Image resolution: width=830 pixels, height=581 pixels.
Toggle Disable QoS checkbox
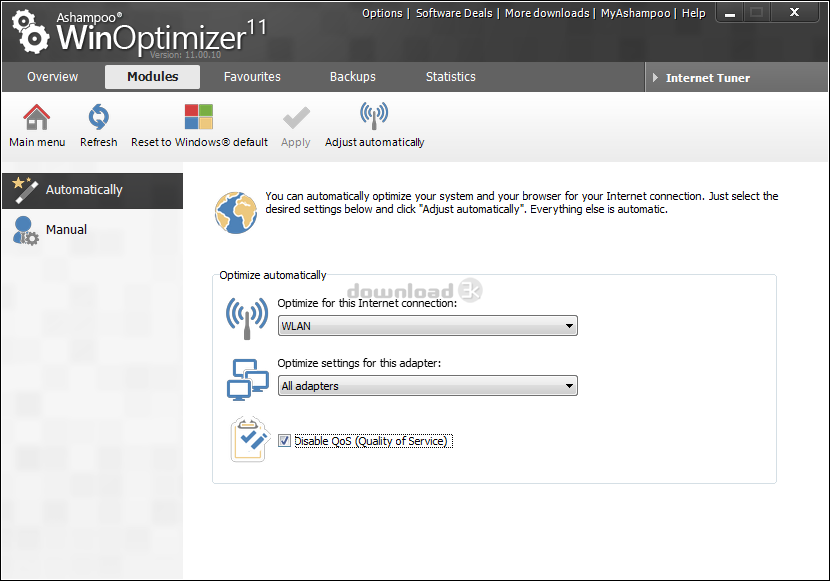point(284,441)
